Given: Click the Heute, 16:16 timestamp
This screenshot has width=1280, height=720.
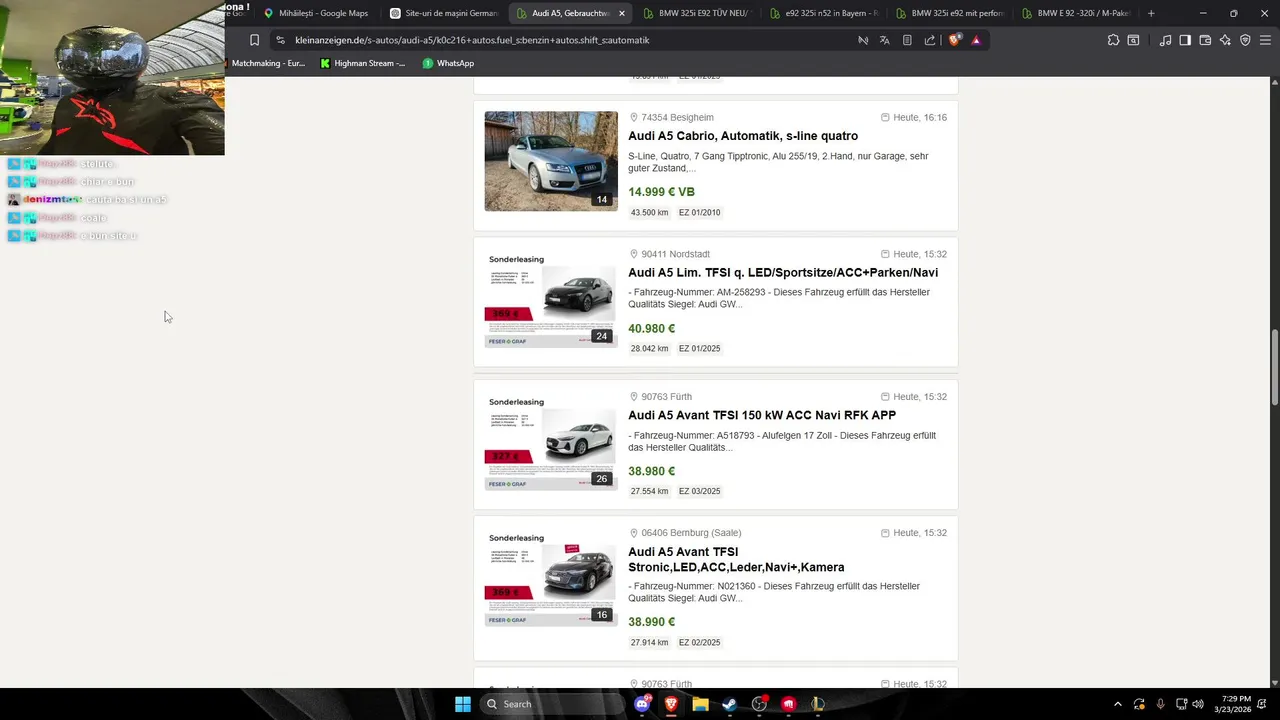Looking at the screenshot, I should pos(920,117).
